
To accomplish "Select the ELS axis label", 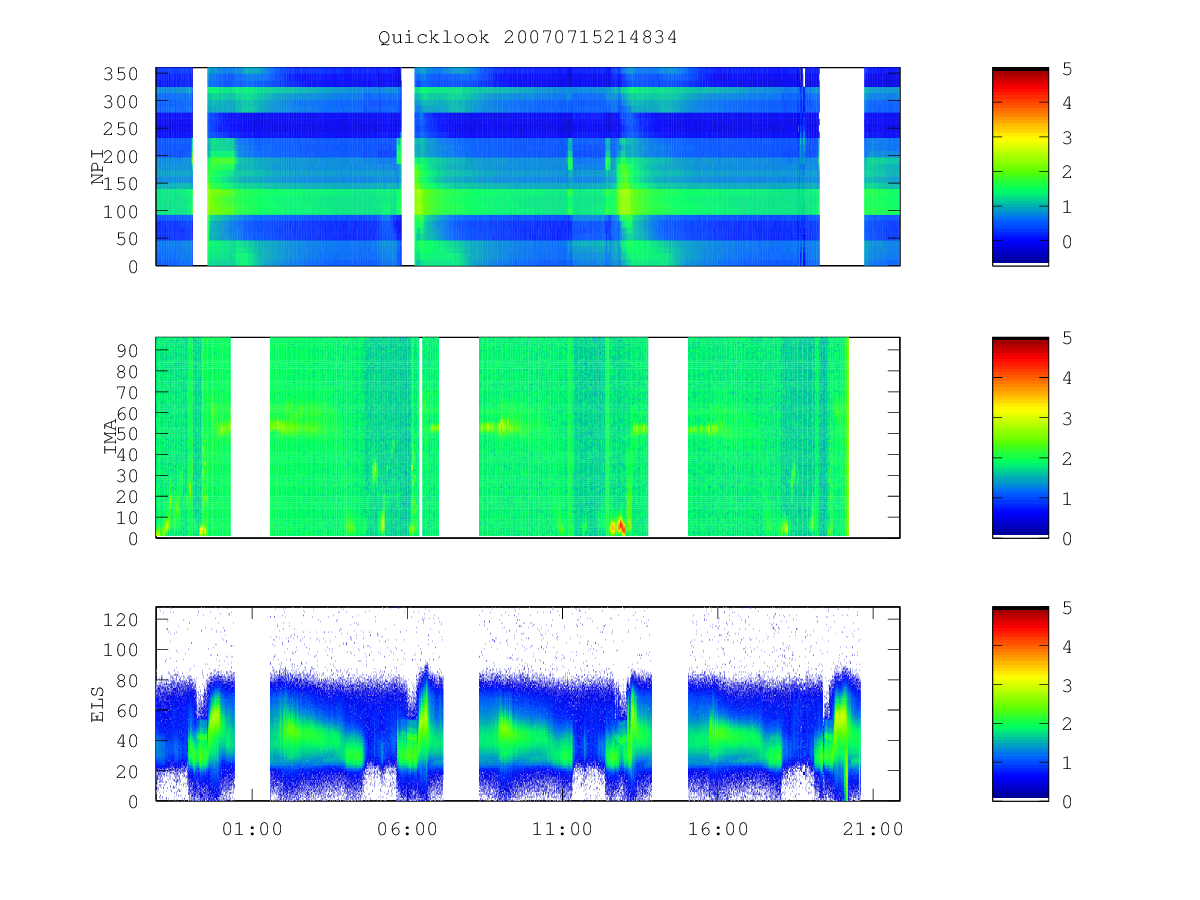I will (x=99, y=704).
